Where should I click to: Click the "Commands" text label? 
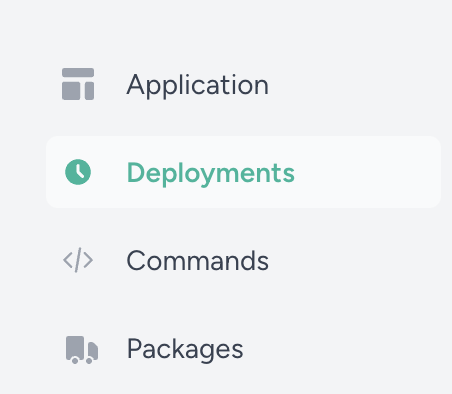click(x=197, y=261)
